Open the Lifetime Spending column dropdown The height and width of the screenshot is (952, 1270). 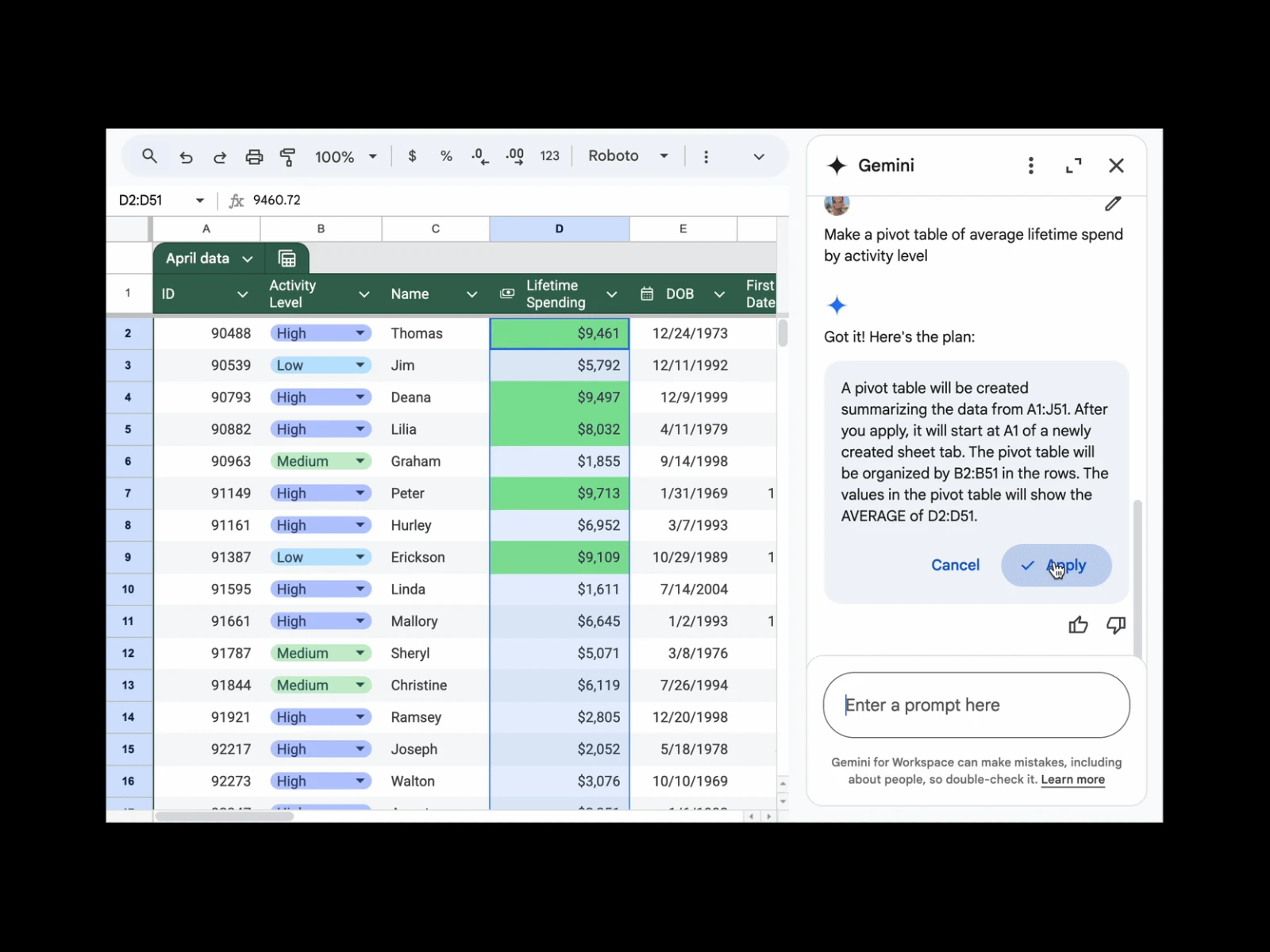(612, 294)
